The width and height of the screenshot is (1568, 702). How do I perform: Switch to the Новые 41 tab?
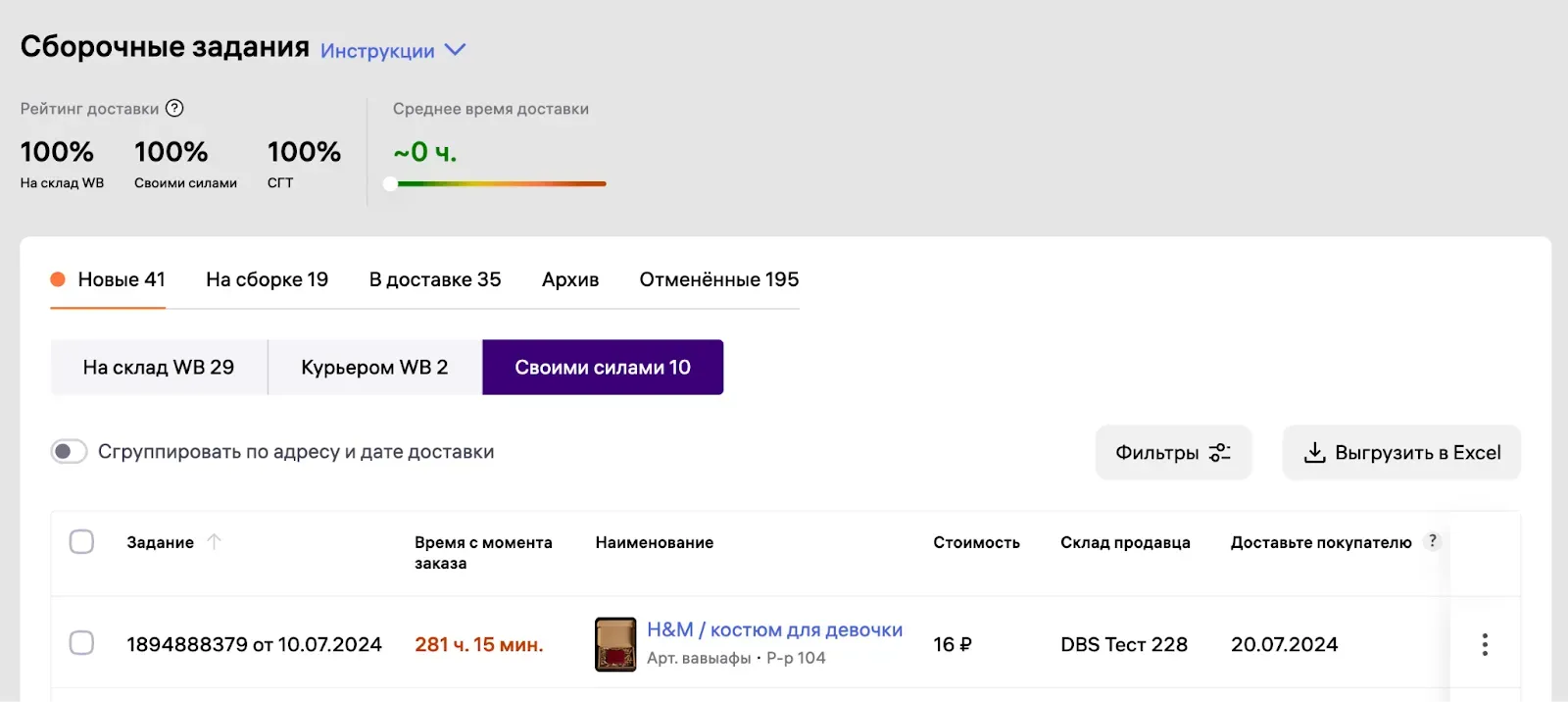pos(108,280)
